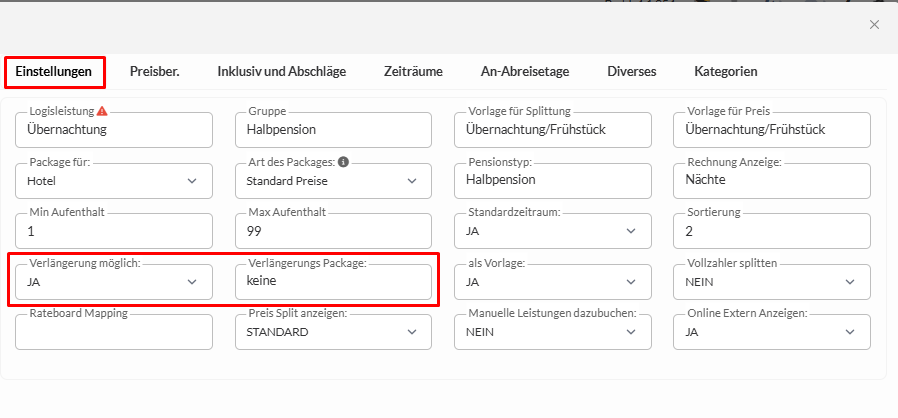The height and width of the screenshot is (418, 898).
Task: Select the An-Abreisetage tab
Action: pos(525,71)
